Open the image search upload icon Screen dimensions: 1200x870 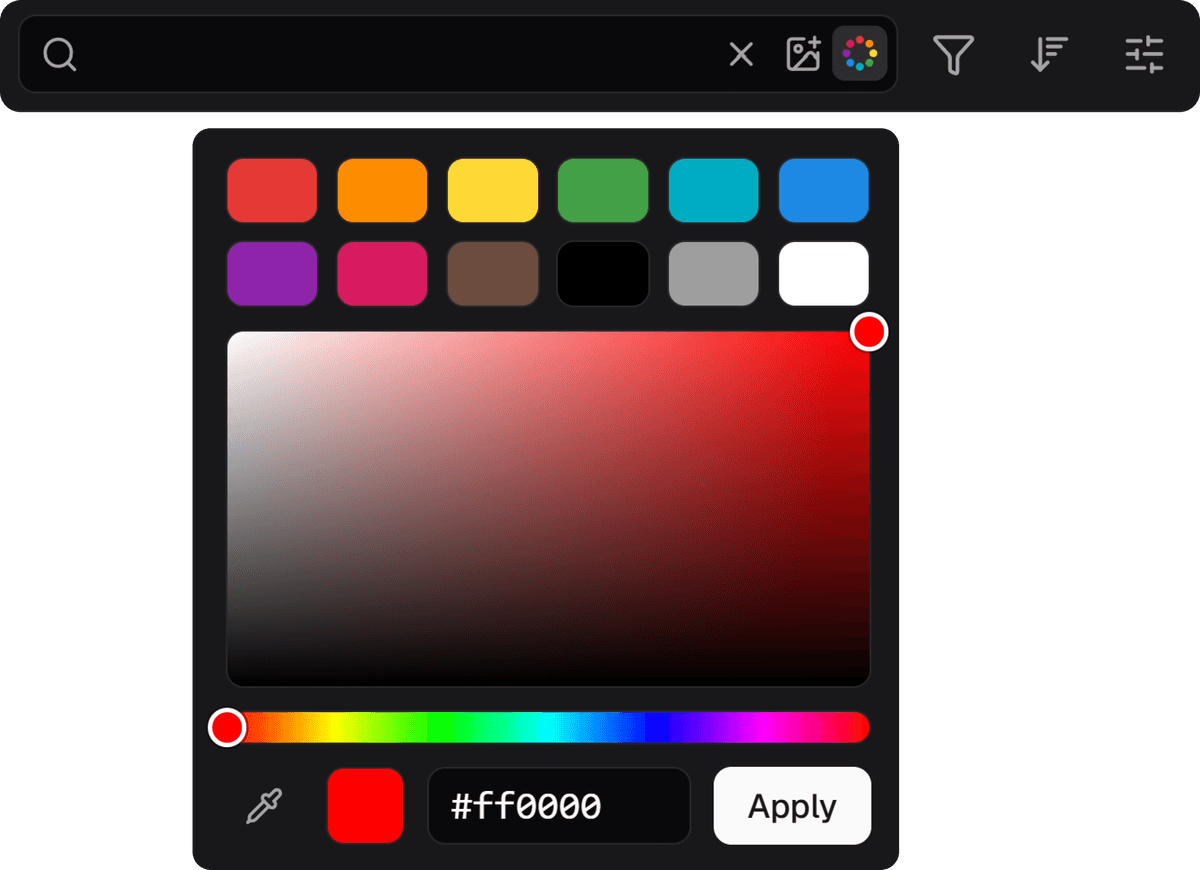[x=804, y=54]
